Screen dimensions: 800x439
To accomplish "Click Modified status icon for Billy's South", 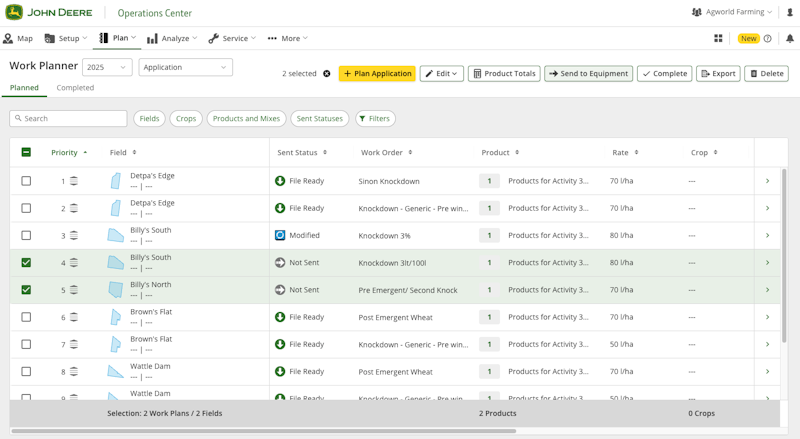I will (280, 235).
